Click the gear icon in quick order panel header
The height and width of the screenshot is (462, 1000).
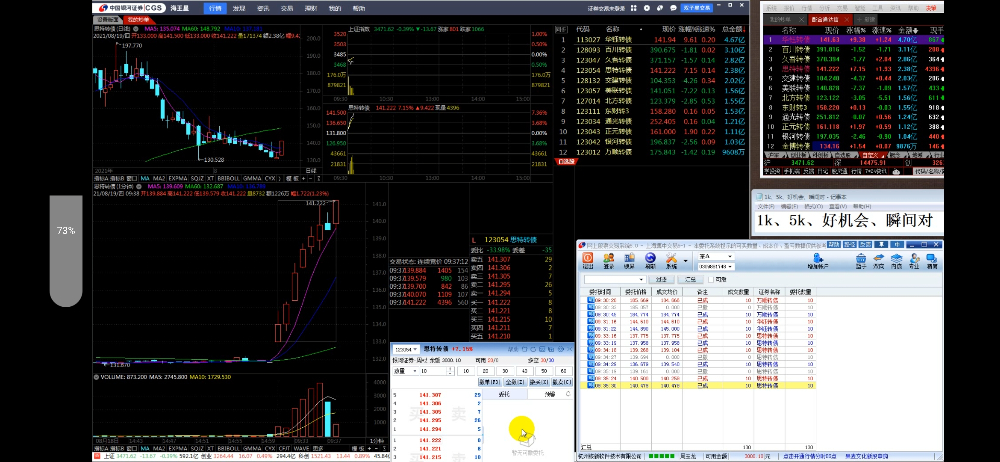pos(561,350)
